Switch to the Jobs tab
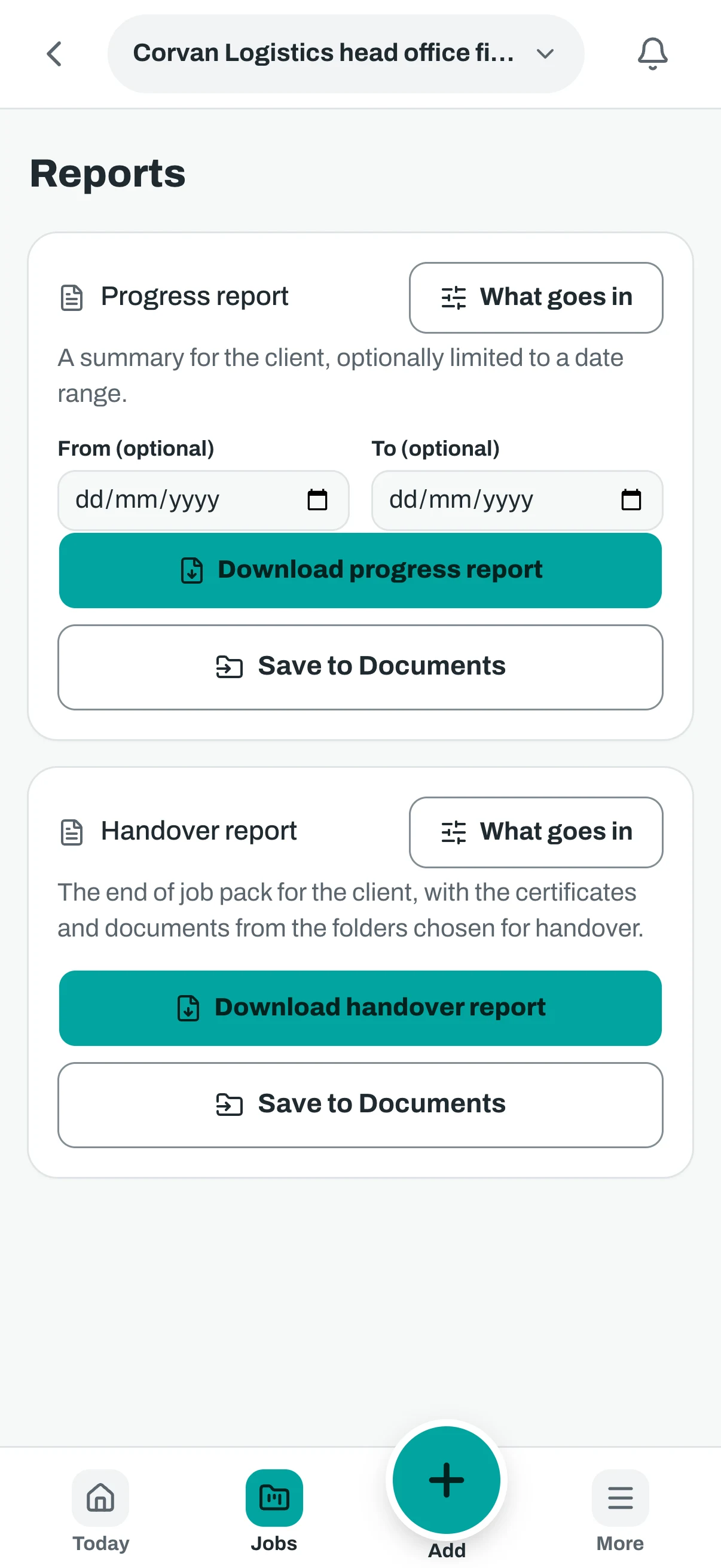The height and width of the screenshot is (1568, 721). 274,1511
